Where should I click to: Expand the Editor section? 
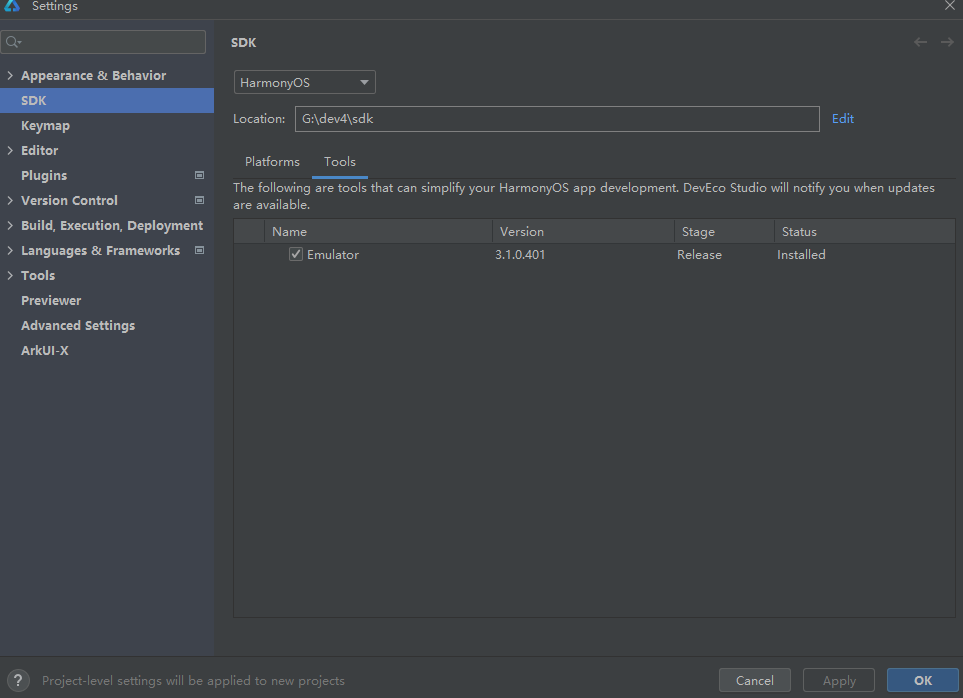point(10,150)
